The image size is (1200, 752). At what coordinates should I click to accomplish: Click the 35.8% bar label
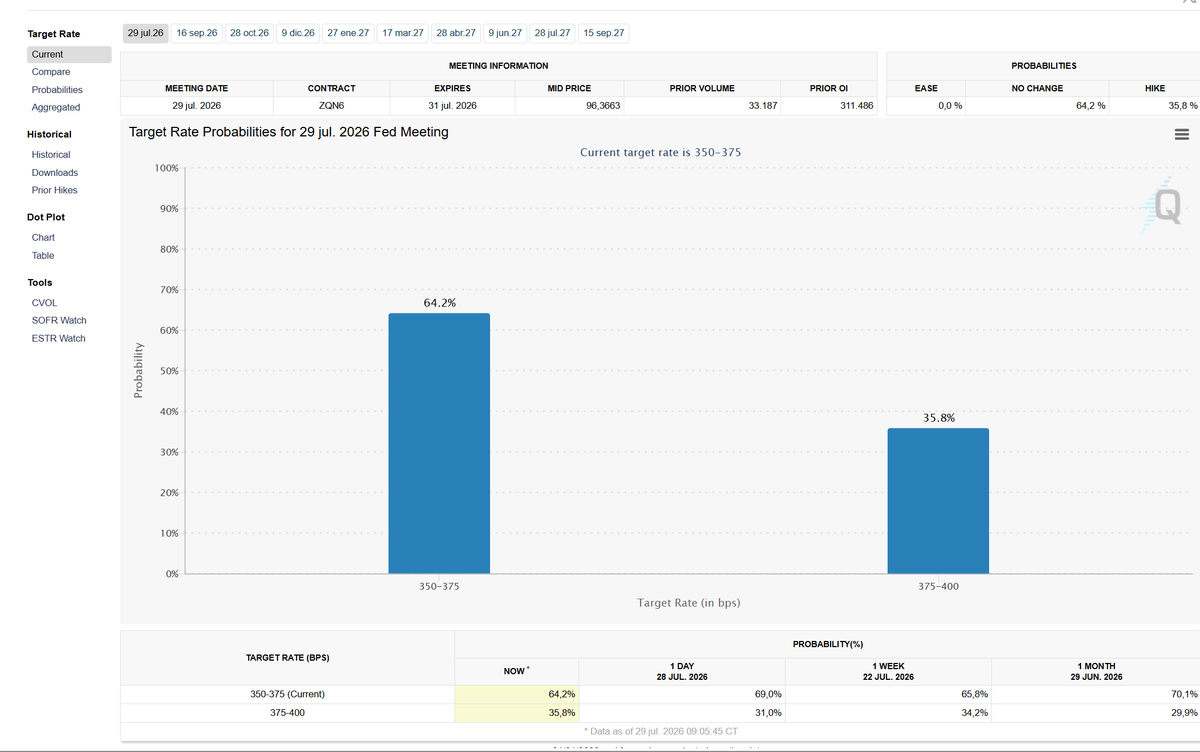point(938,418)
